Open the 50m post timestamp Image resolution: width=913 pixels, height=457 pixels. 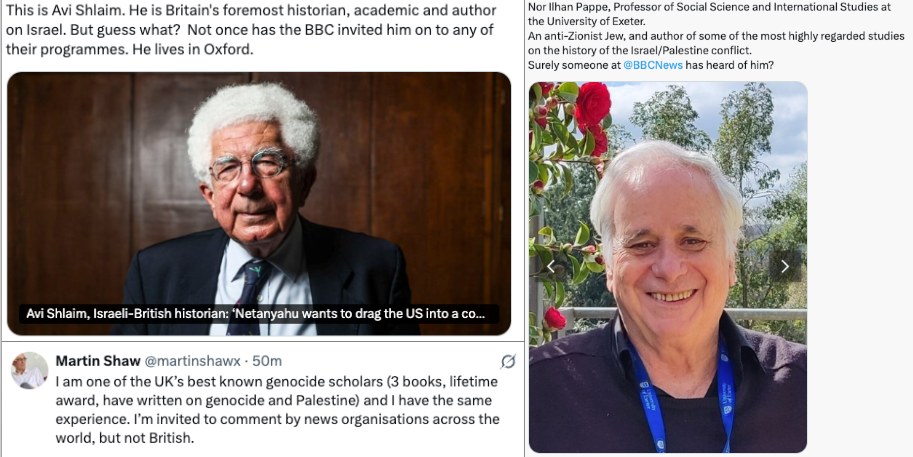click(267, 361)
